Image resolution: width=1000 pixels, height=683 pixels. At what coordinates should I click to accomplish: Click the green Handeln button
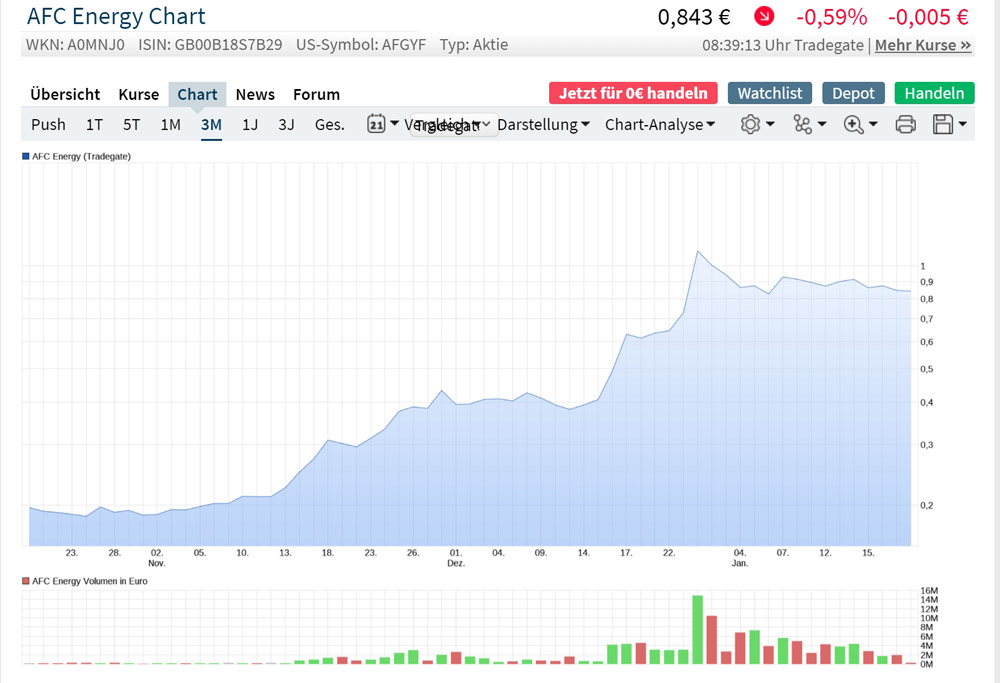tap(934, 93)
